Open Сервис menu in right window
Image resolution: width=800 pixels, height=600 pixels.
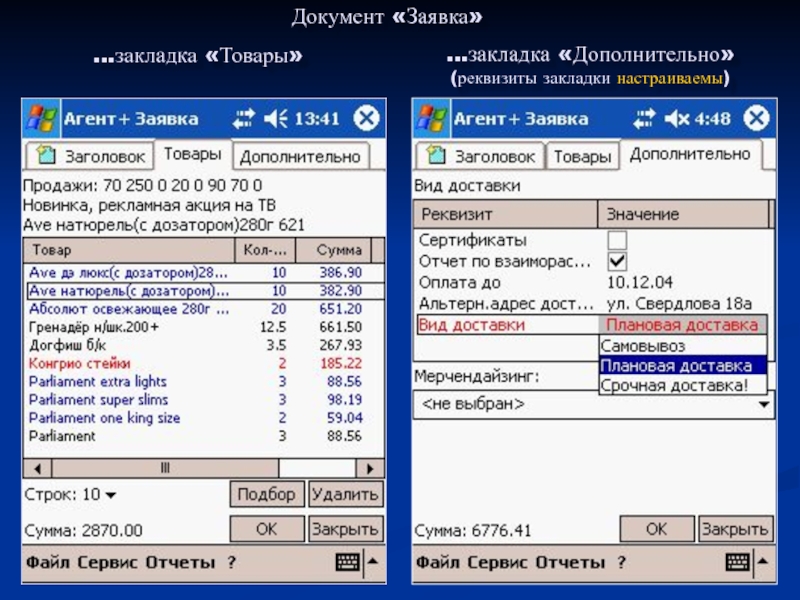(498, 562)
